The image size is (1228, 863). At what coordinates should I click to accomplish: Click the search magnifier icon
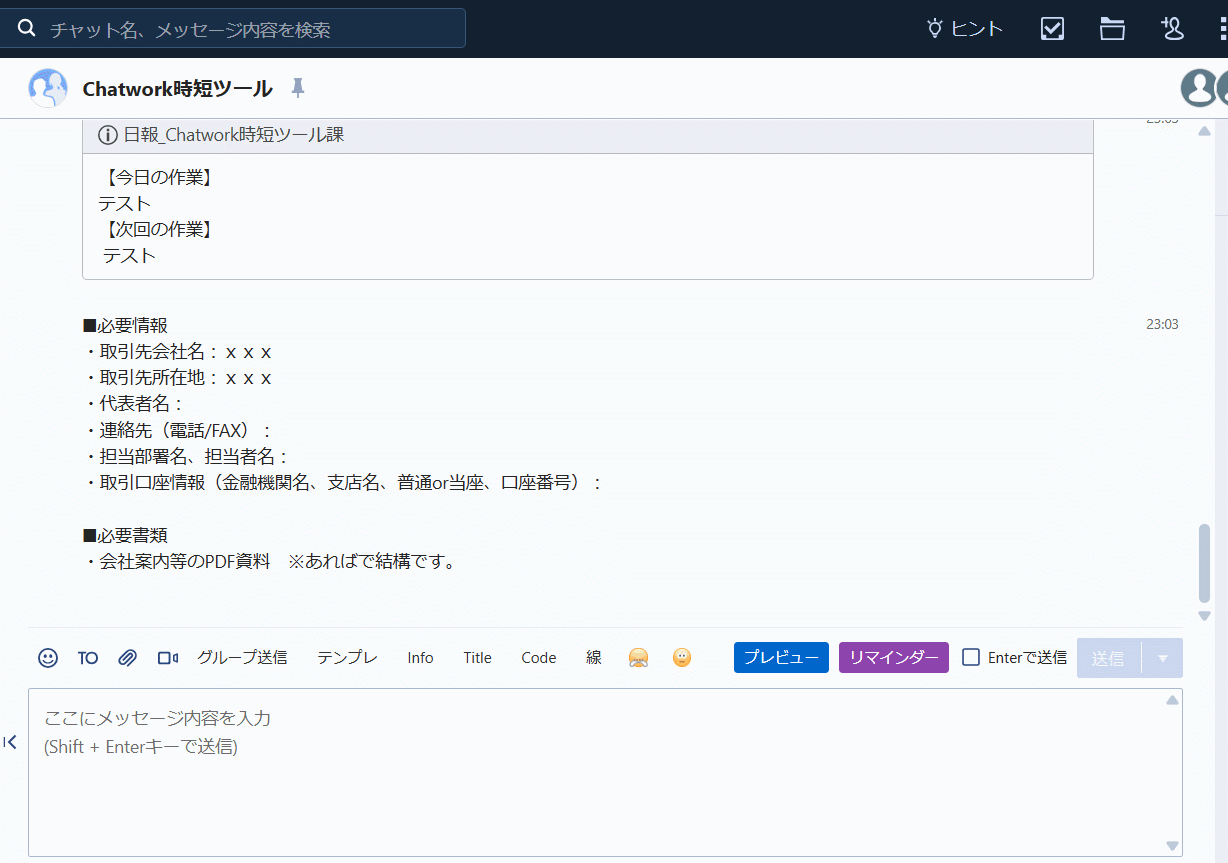[x=27, y=29]
